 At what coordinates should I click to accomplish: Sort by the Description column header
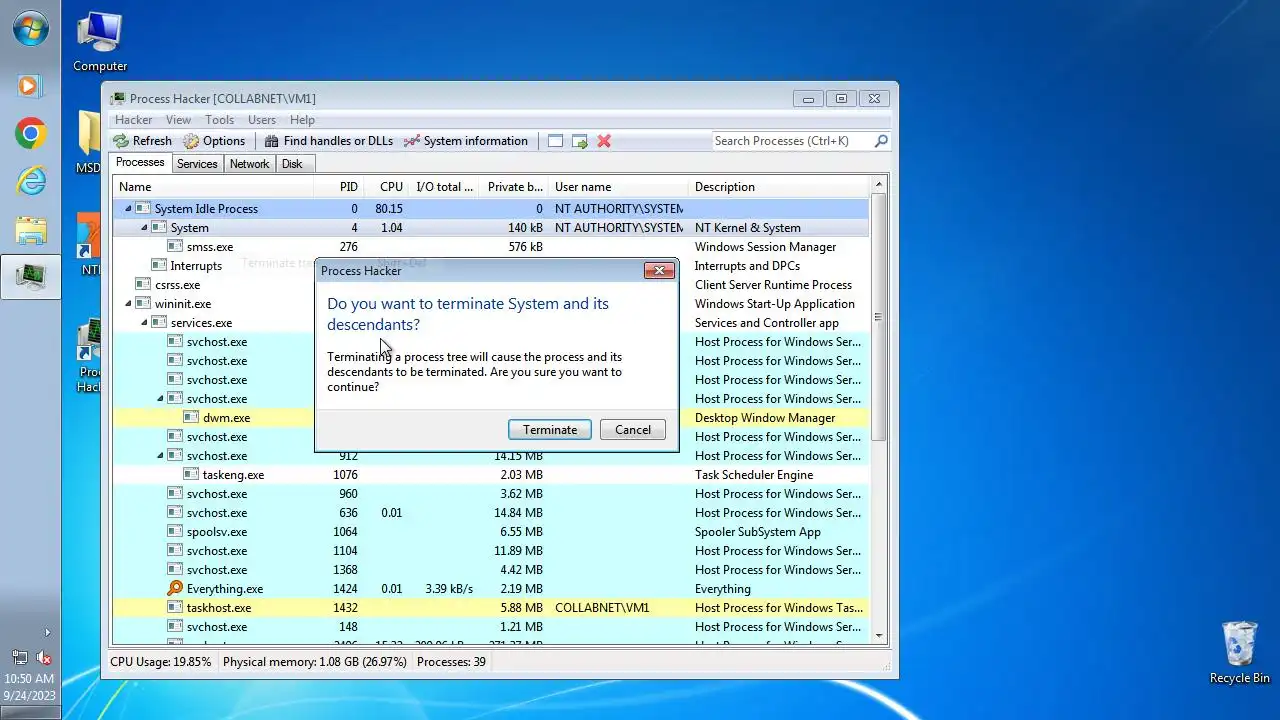click(x=780, y=187)
